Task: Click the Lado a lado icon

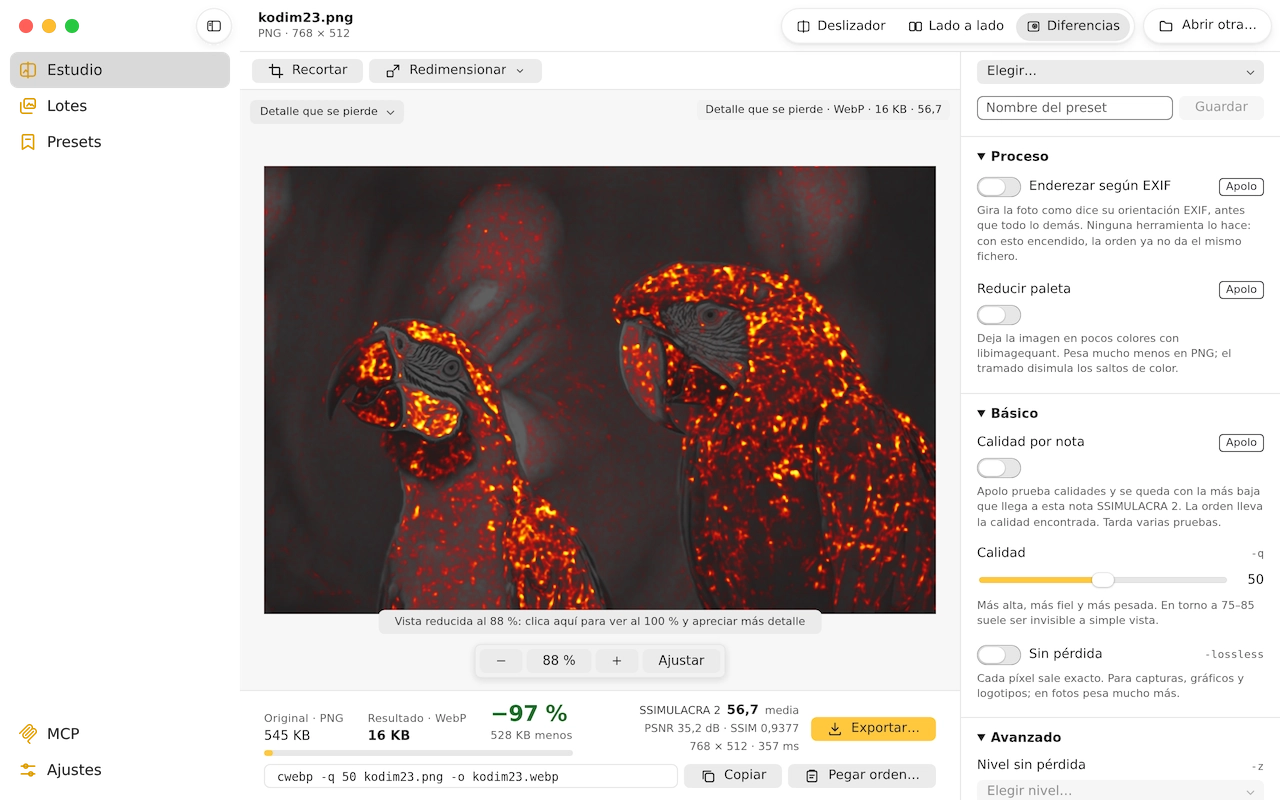Action: point(915,26)
